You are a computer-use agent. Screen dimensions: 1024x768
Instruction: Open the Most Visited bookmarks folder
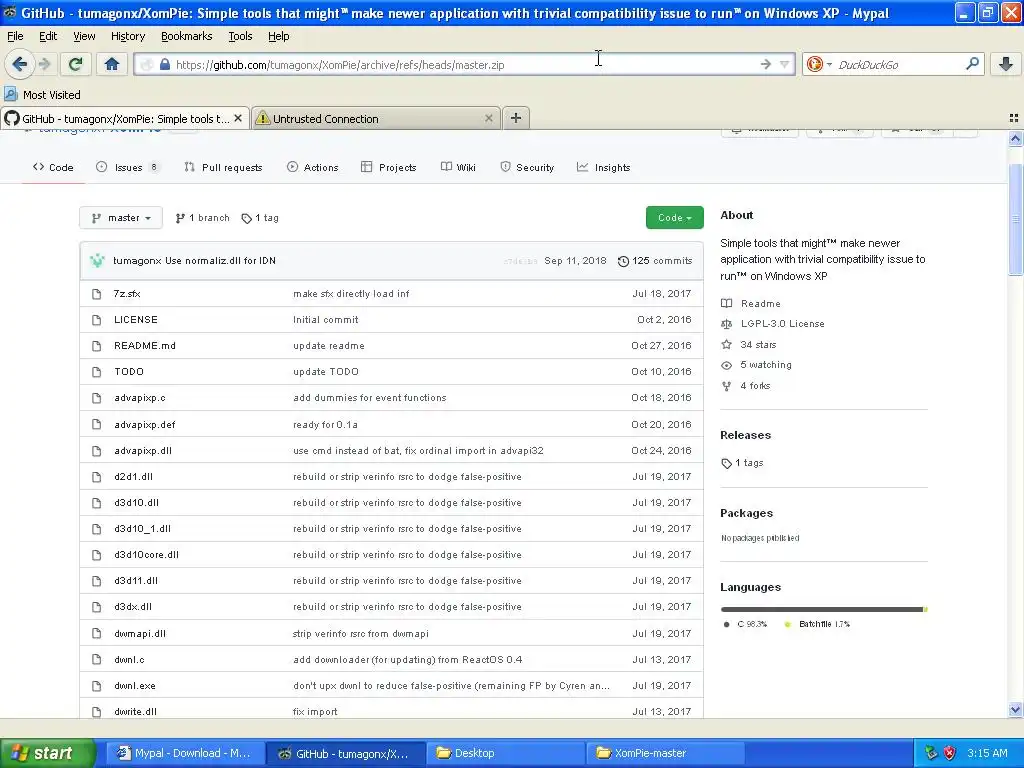click(x=42, y=95)
